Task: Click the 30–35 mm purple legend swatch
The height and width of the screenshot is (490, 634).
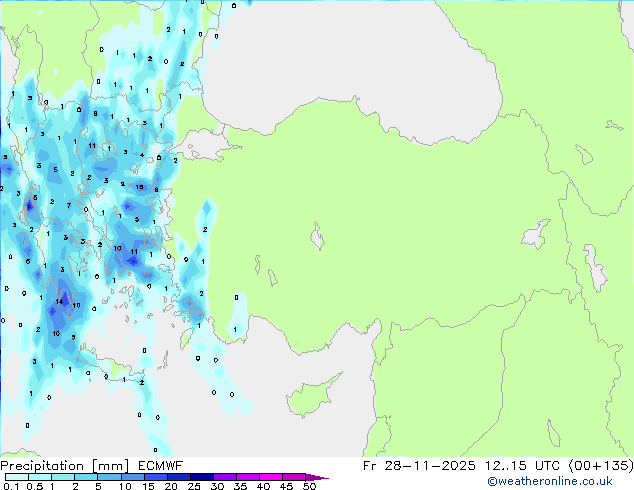Action: (225, 477)
